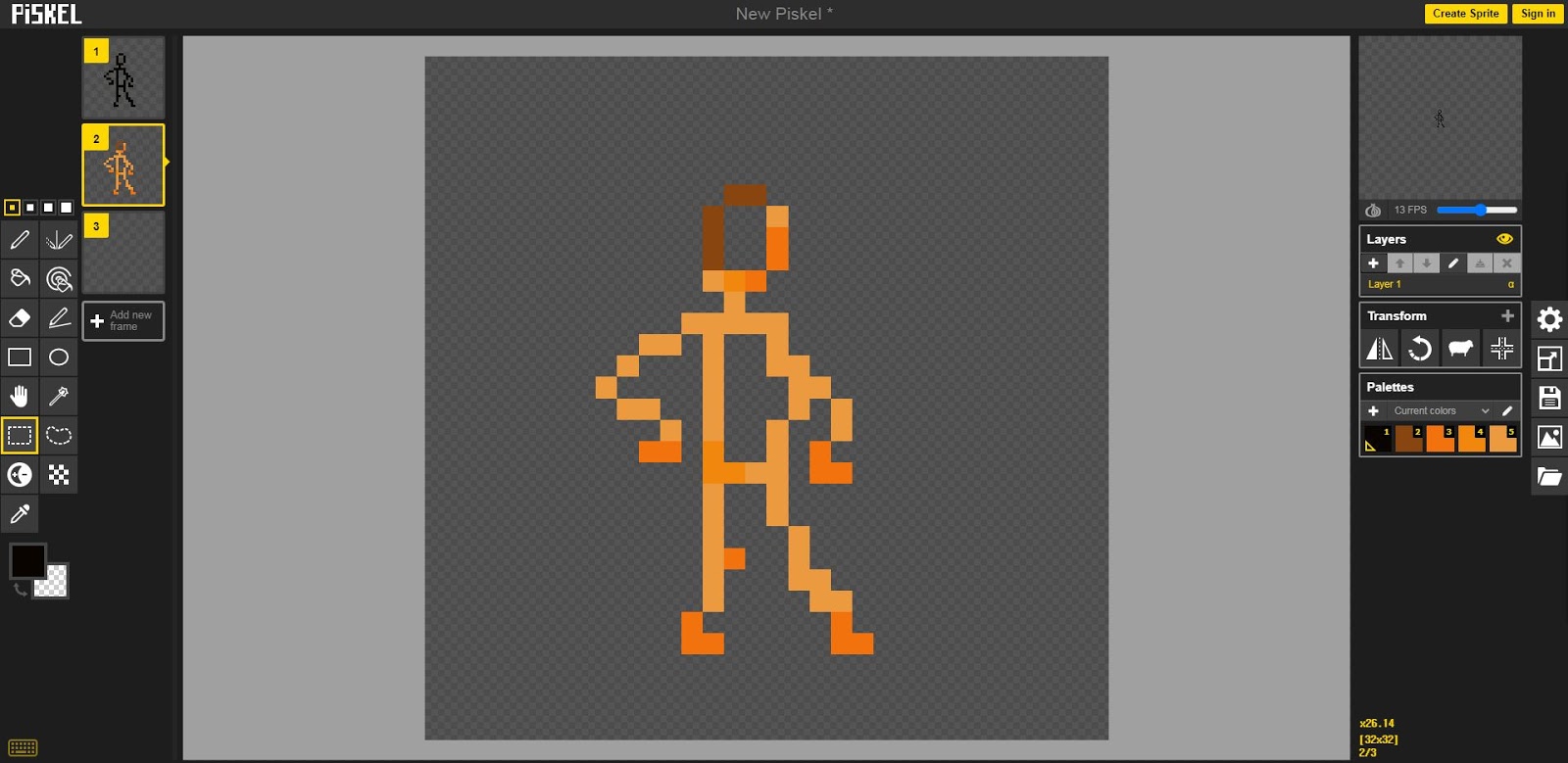Image resolution: width=1568 pixels, height=763 pixels.
Task: Toggle onion skin in preview
Action: (x=1373, y=211)
